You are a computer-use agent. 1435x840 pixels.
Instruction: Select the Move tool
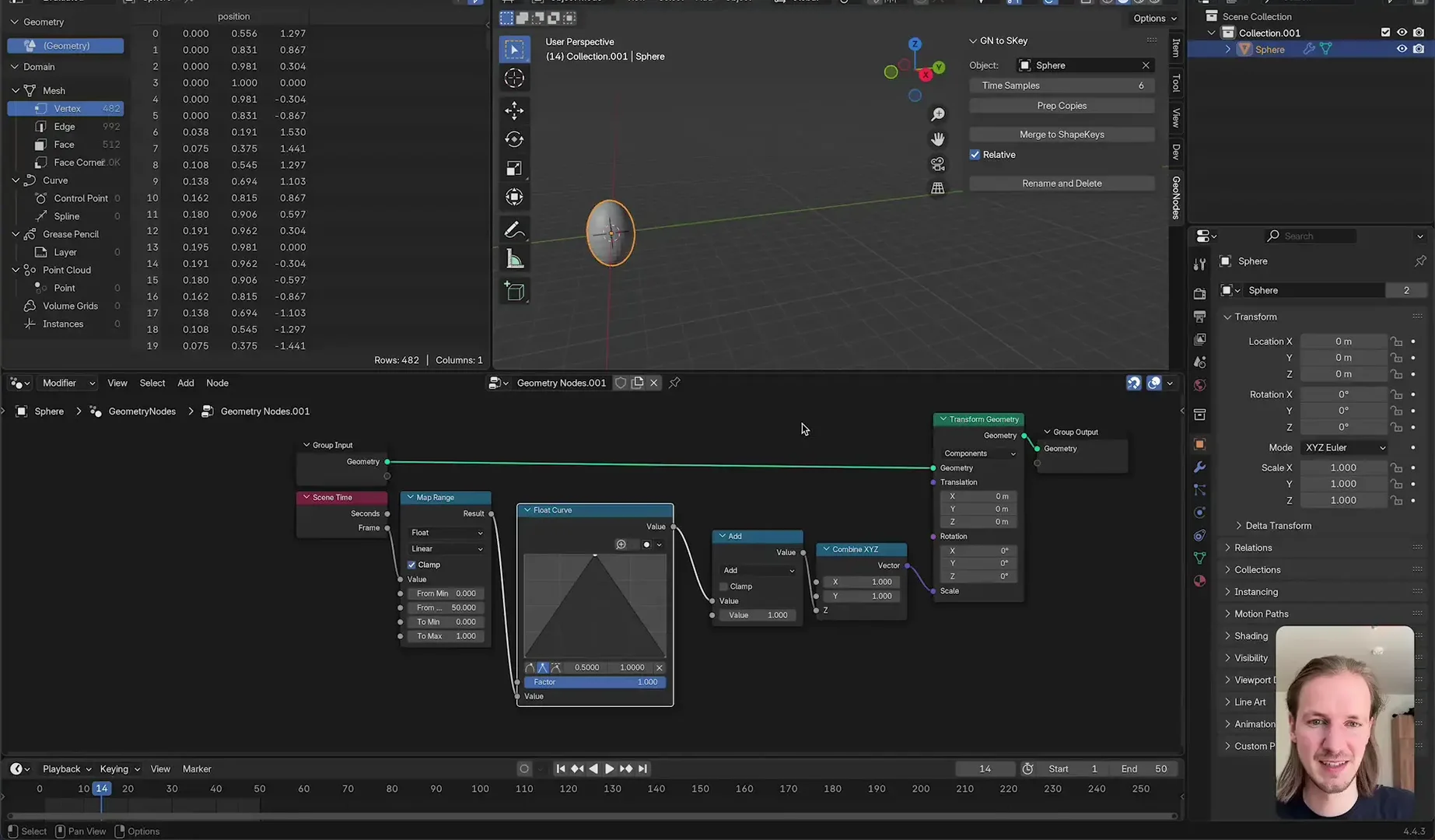pos(514,110)
